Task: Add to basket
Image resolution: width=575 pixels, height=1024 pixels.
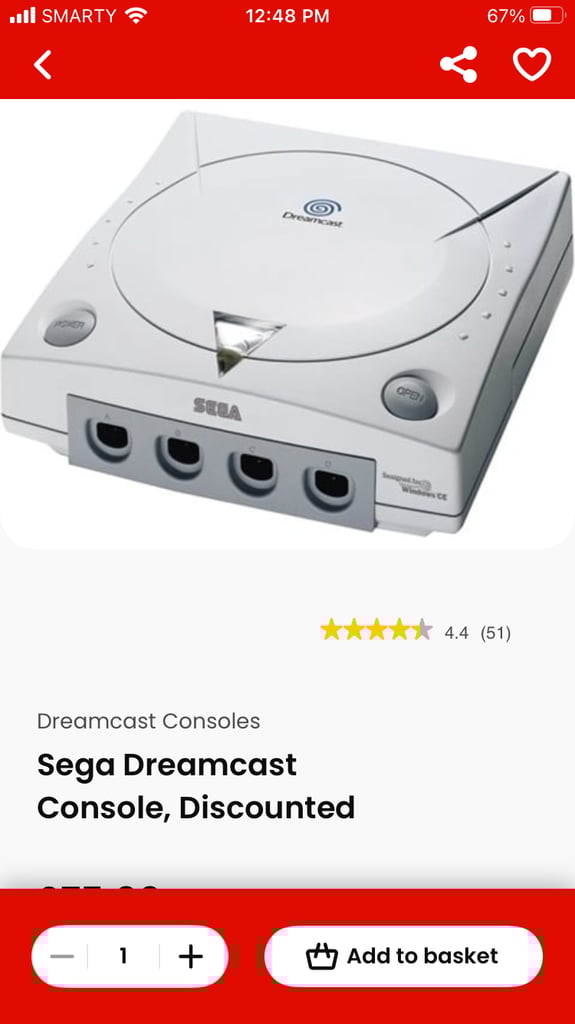Action: [x=403, y=956]
